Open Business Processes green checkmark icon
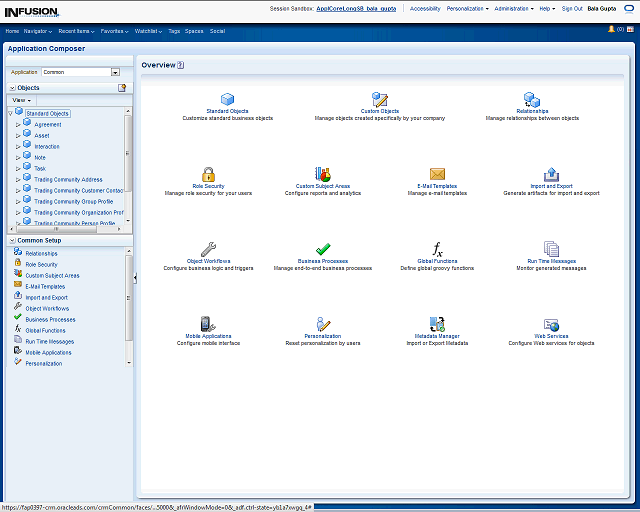640x512 pixels. [322, 249]
